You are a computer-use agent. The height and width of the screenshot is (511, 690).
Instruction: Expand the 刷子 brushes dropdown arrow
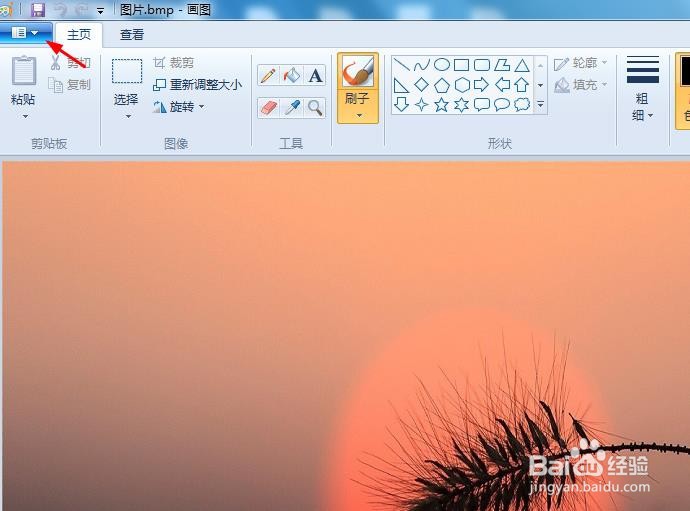tap(359, 115)
